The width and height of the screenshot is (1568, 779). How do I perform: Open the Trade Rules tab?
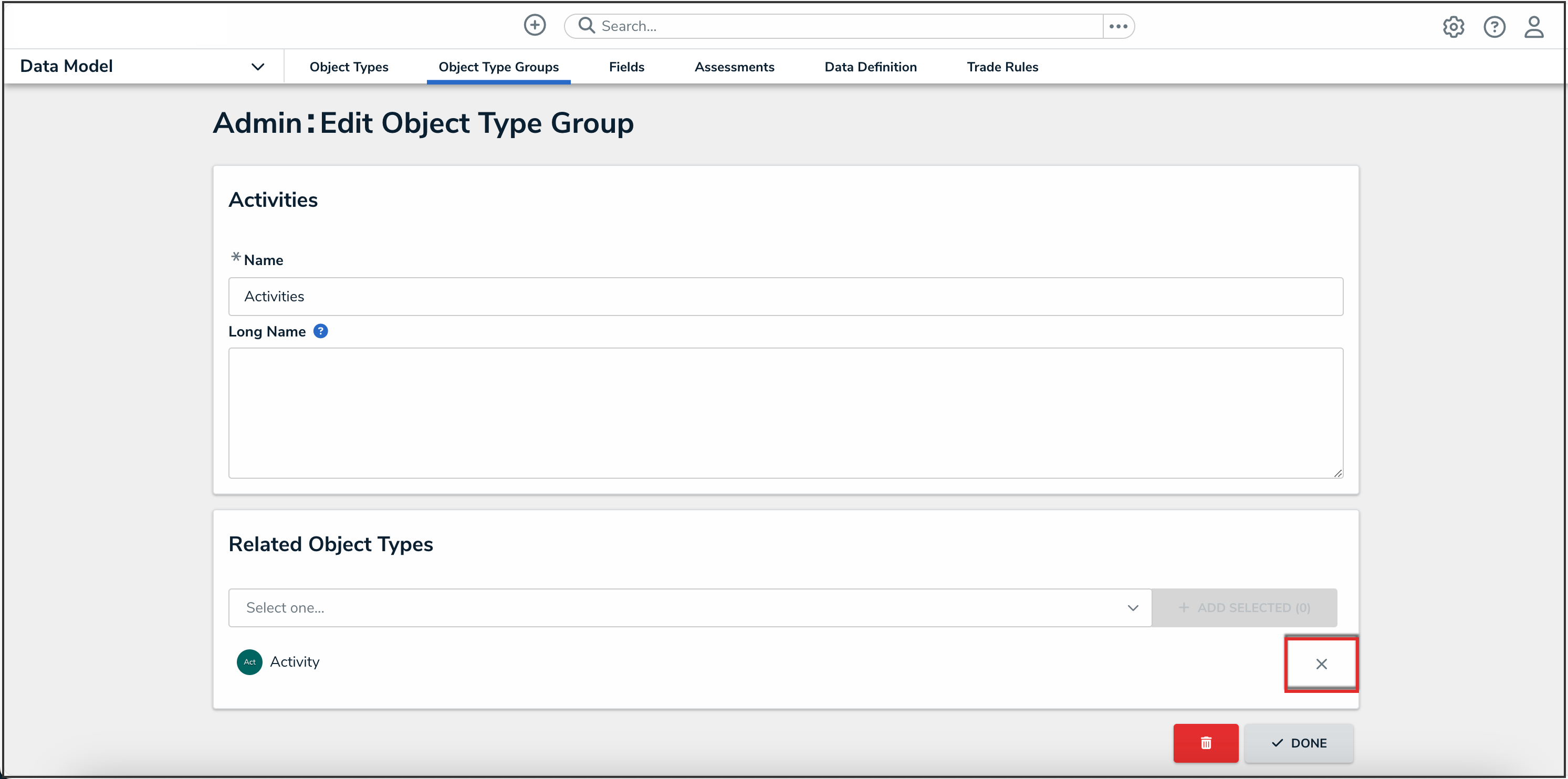[x=1002, y=67]
